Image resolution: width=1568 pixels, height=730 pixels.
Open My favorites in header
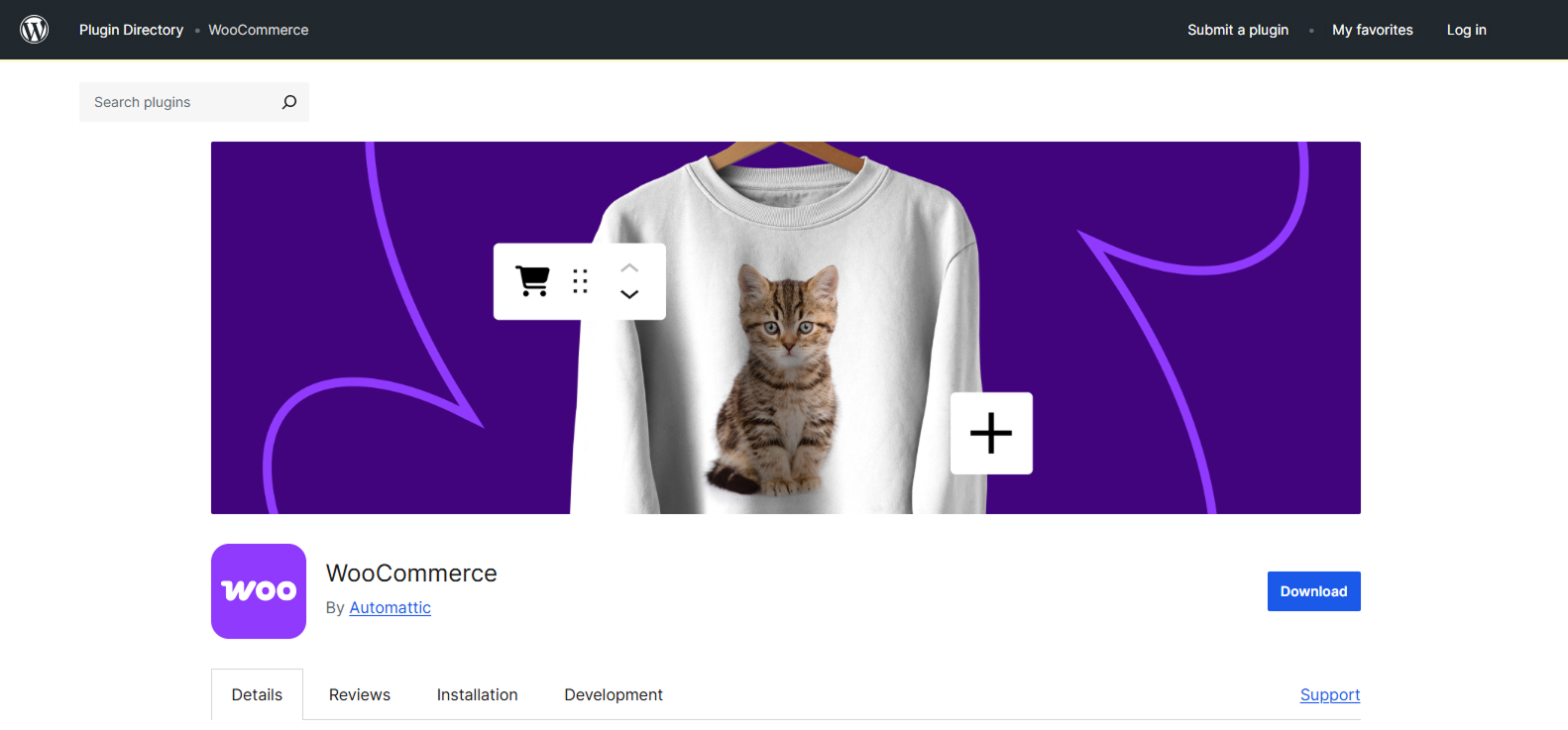(x=1372, y=30)
